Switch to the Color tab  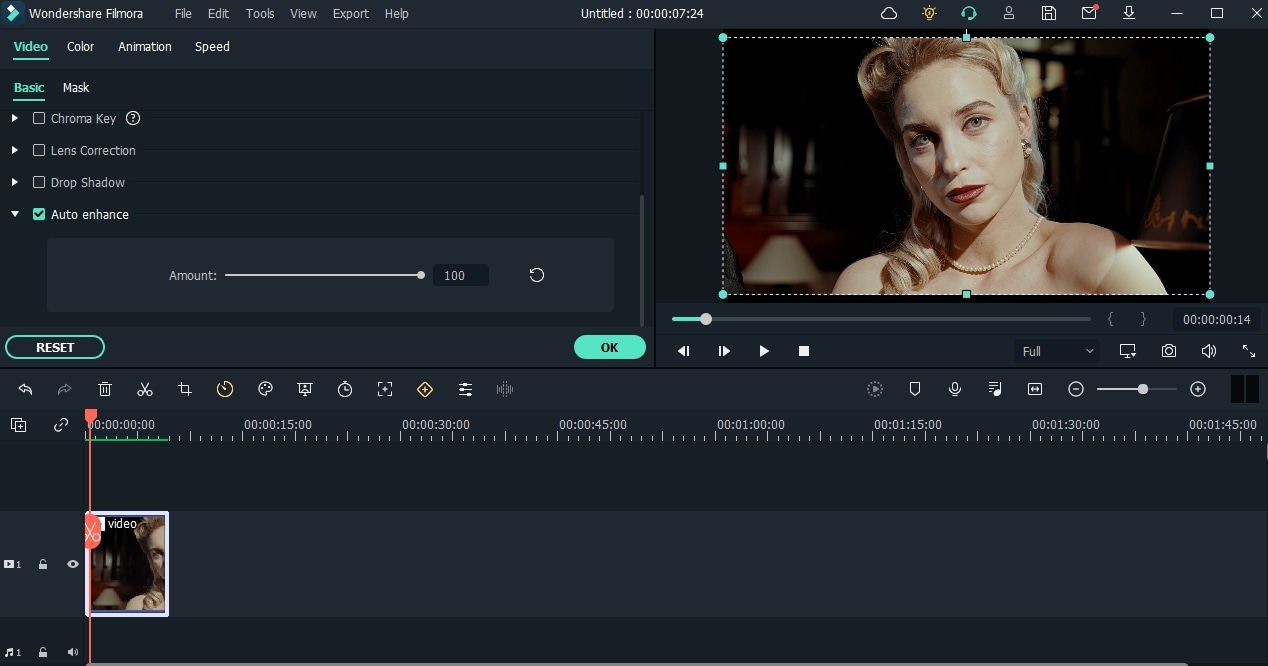tap(81, 46)
